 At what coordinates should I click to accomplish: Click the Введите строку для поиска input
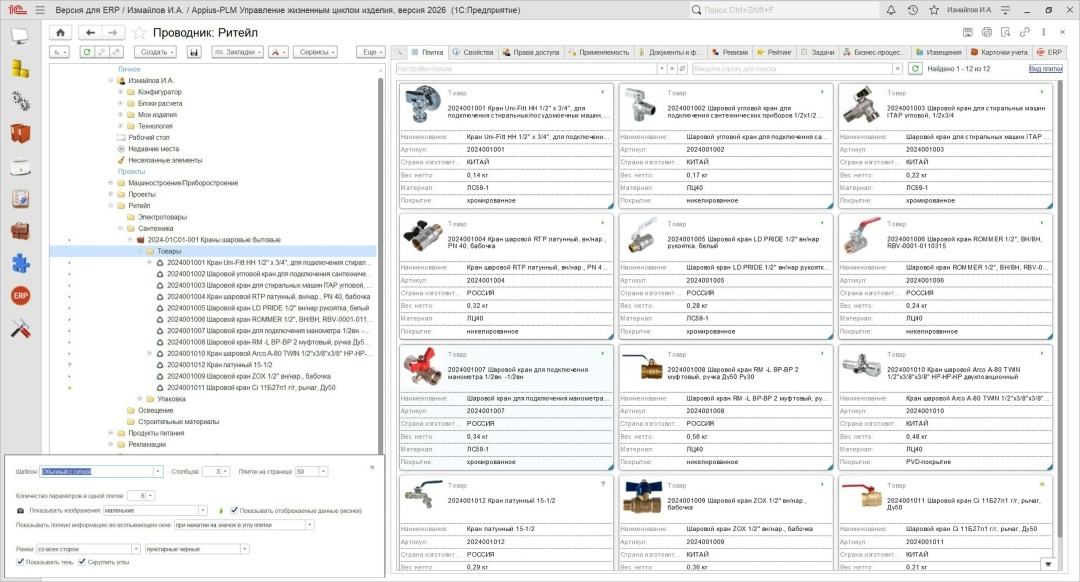click(792, 68)
